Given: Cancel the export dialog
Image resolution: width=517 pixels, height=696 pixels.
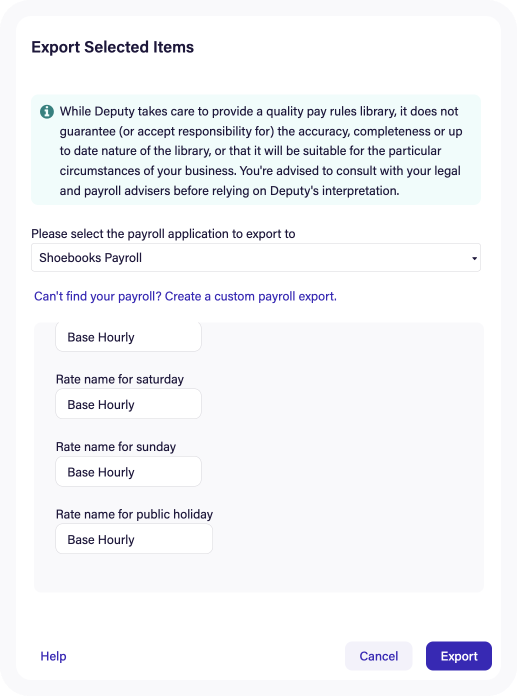Looking at the screenshot, I should click(379, 656).
